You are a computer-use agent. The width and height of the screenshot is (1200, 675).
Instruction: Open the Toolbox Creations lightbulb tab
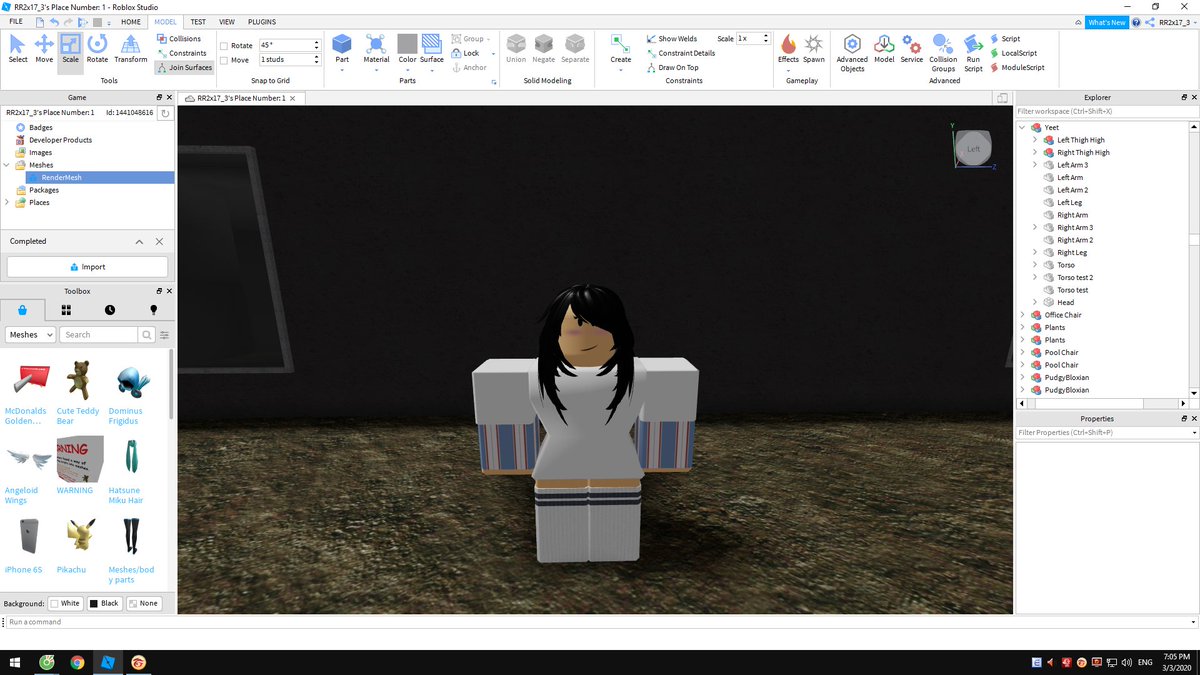[153, 310]
